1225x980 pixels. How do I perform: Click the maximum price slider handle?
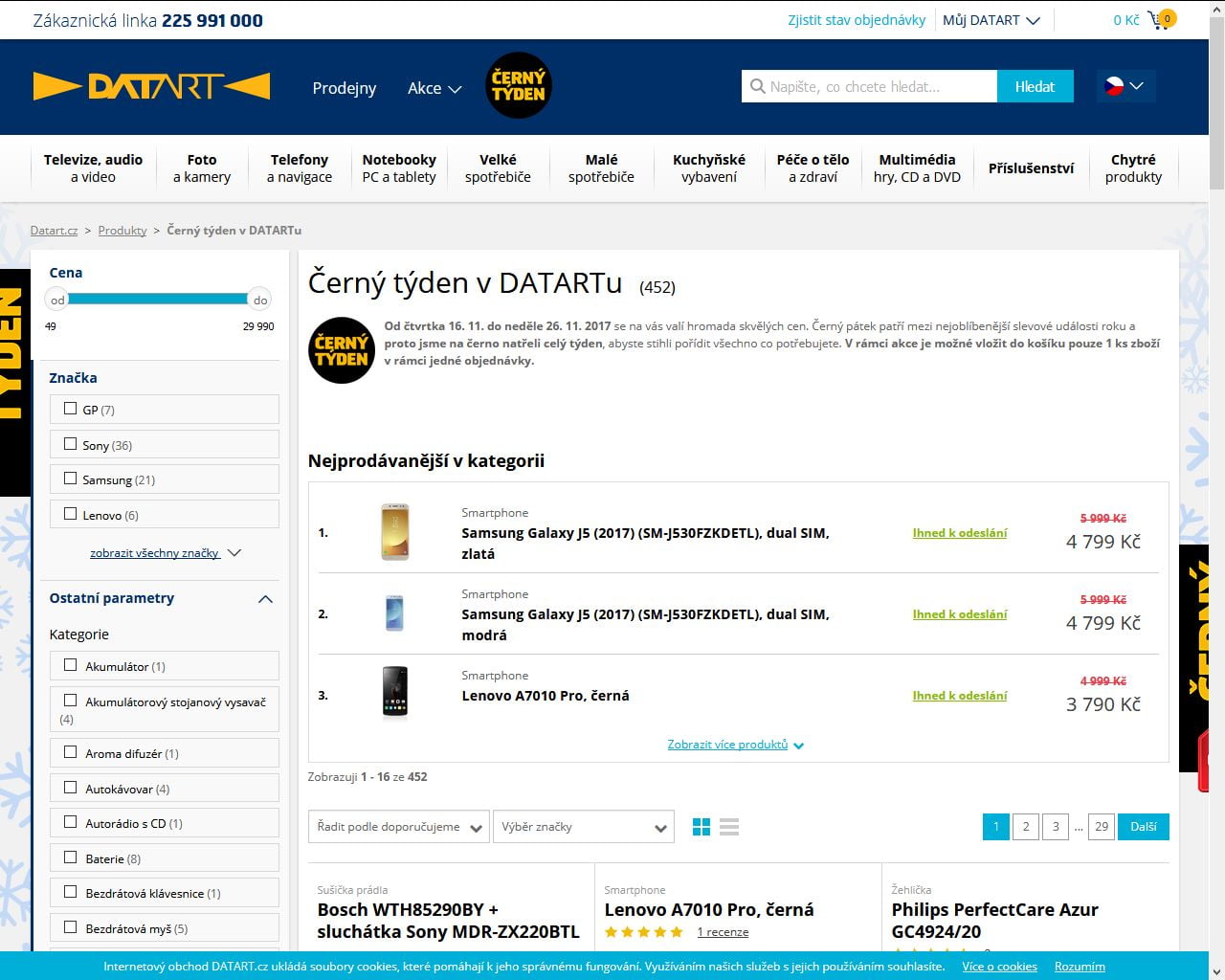click(x=259, y=300)
